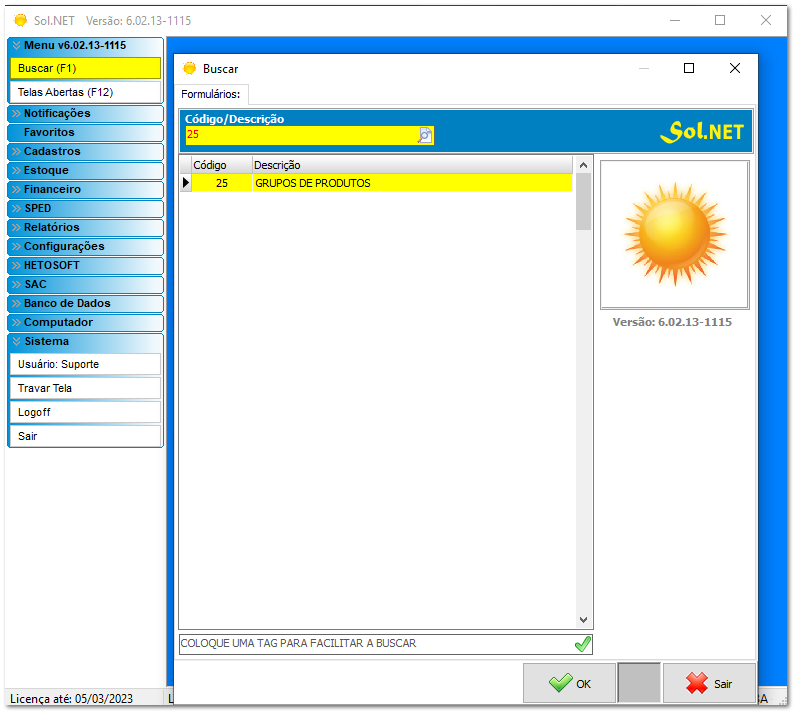Expand the Estoque menu section

(84, 170)
